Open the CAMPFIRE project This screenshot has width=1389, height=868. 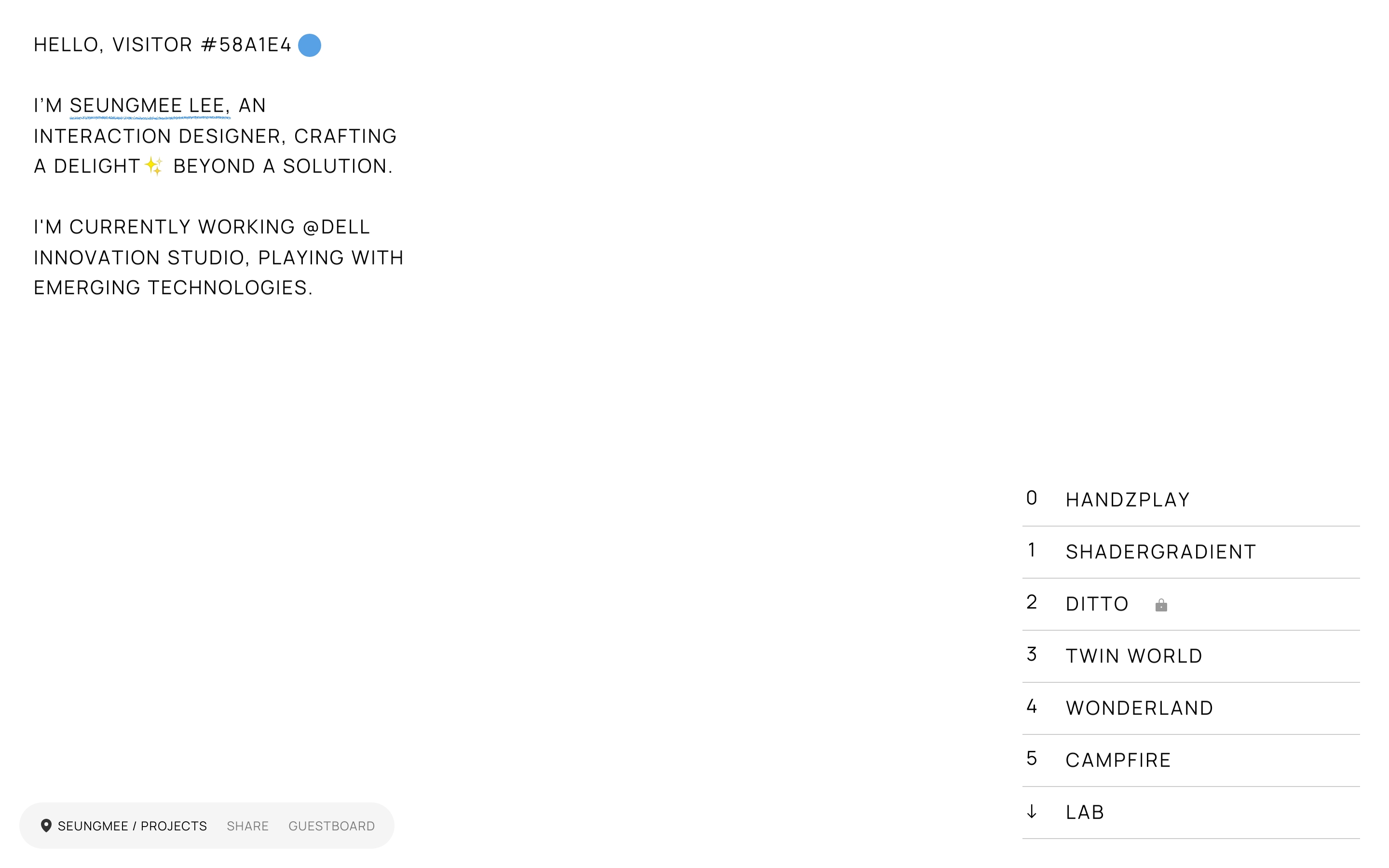point(1117,760)
